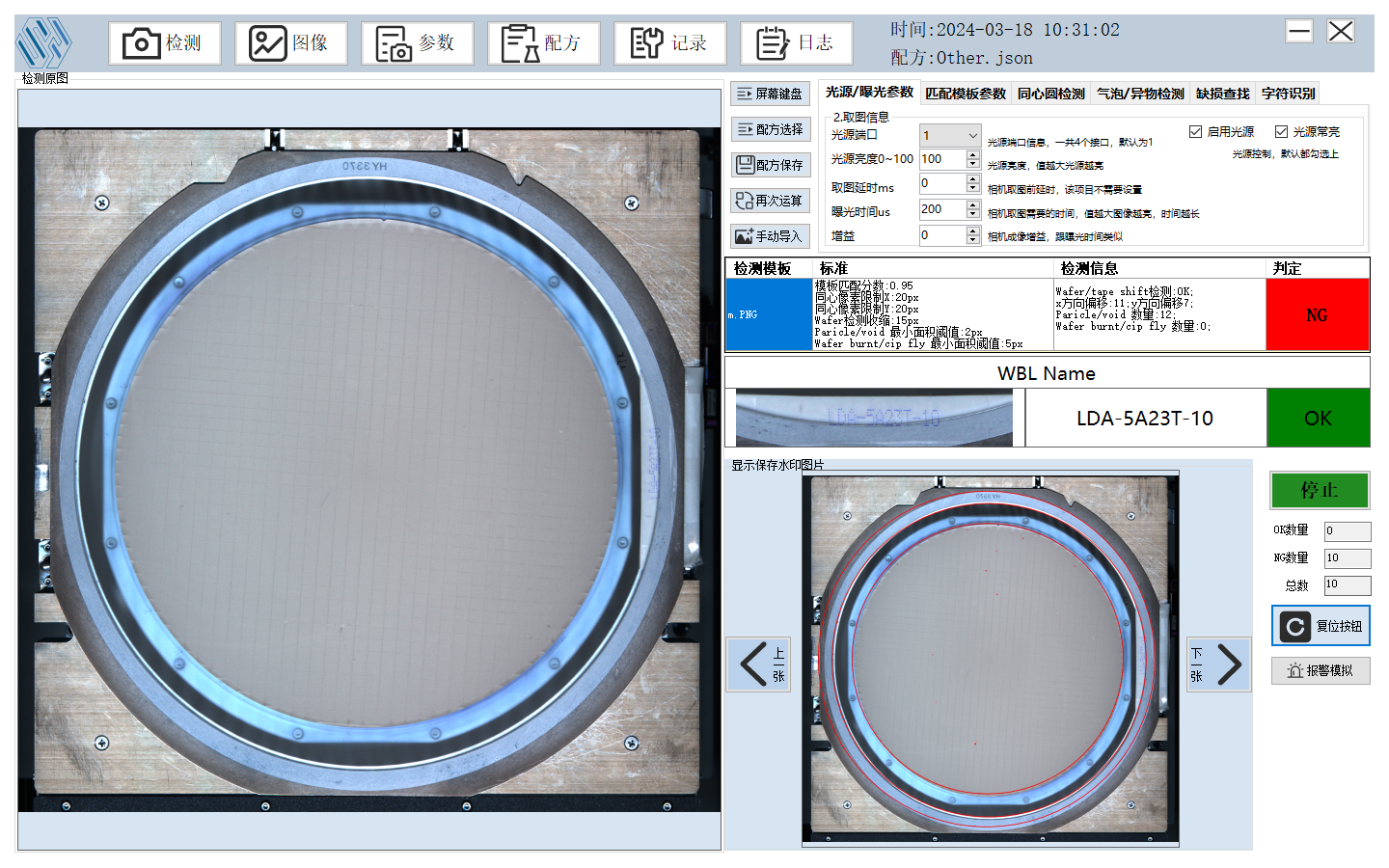Viewport: 1389px width, 868px height.
Task: Open the 图像 image page
Action: click(290, 43)
